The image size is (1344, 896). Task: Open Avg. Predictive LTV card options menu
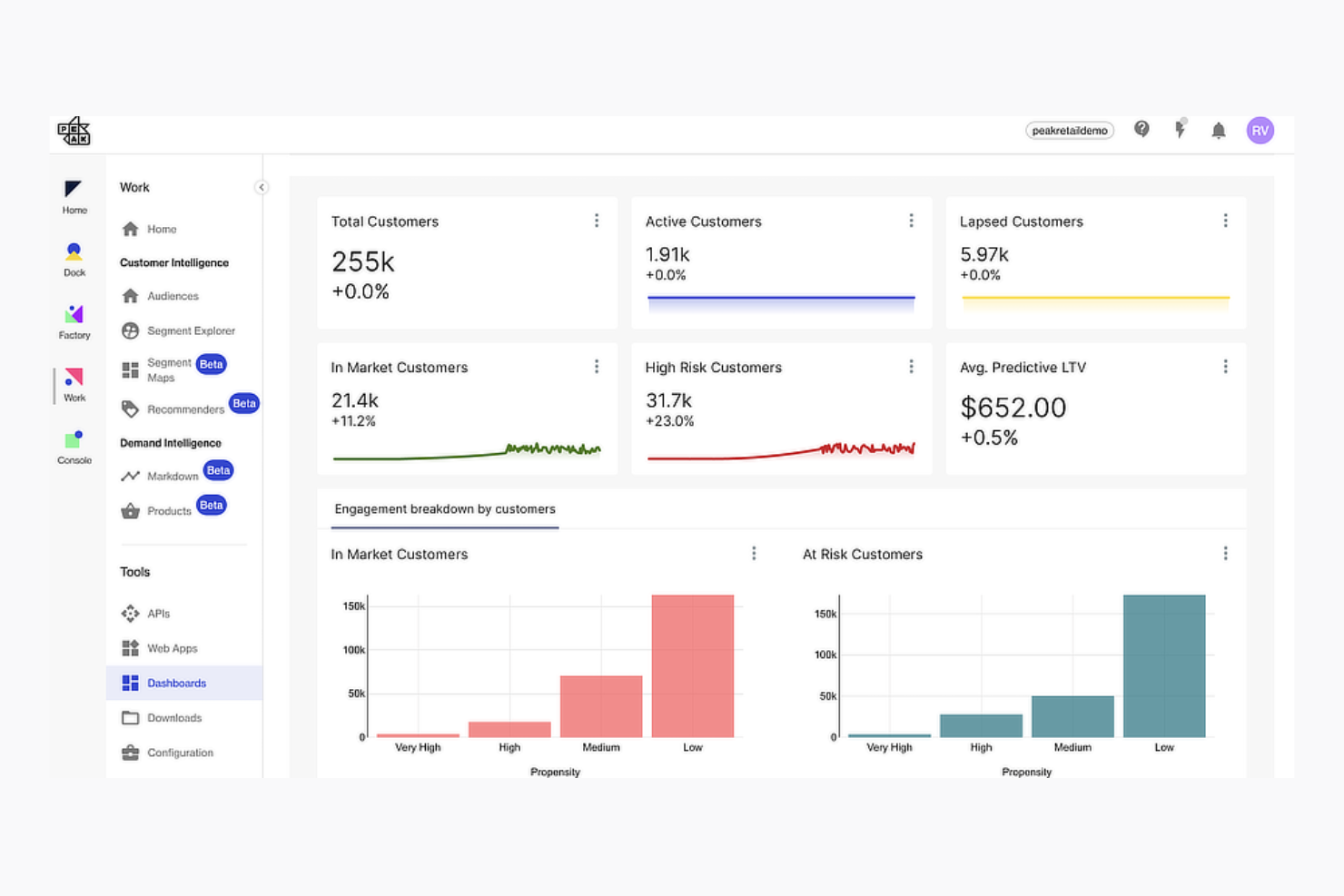pos(1225,366)
